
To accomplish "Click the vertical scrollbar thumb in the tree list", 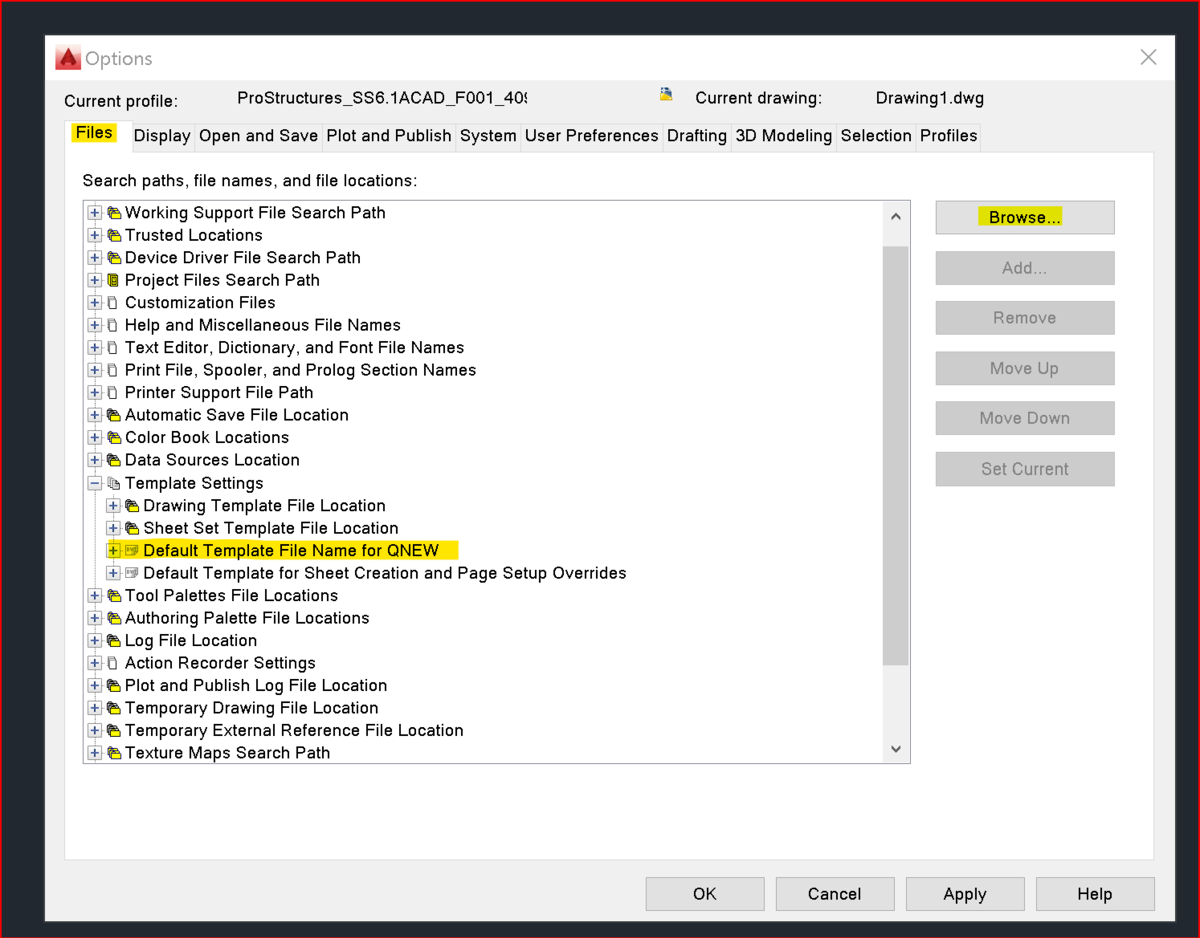I will tap(896, 455).
